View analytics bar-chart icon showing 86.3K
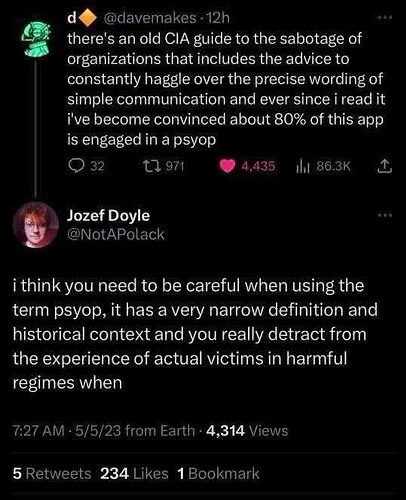 point(303,166)
